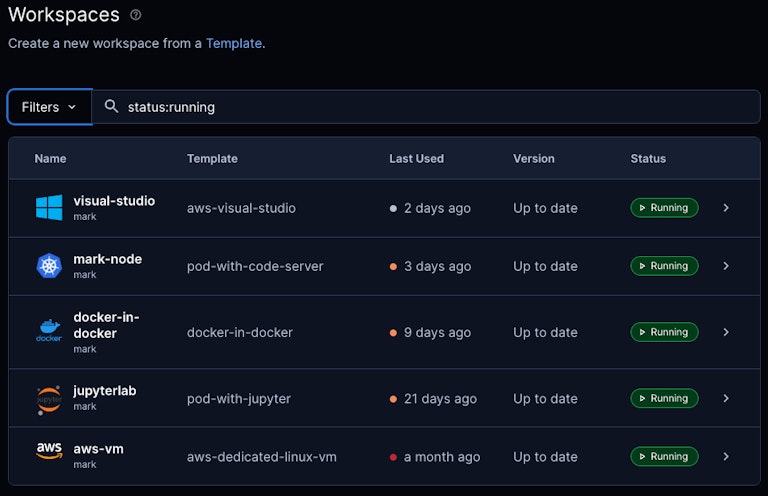Open the jupyterlab workspace name

(x=105, y=391)
